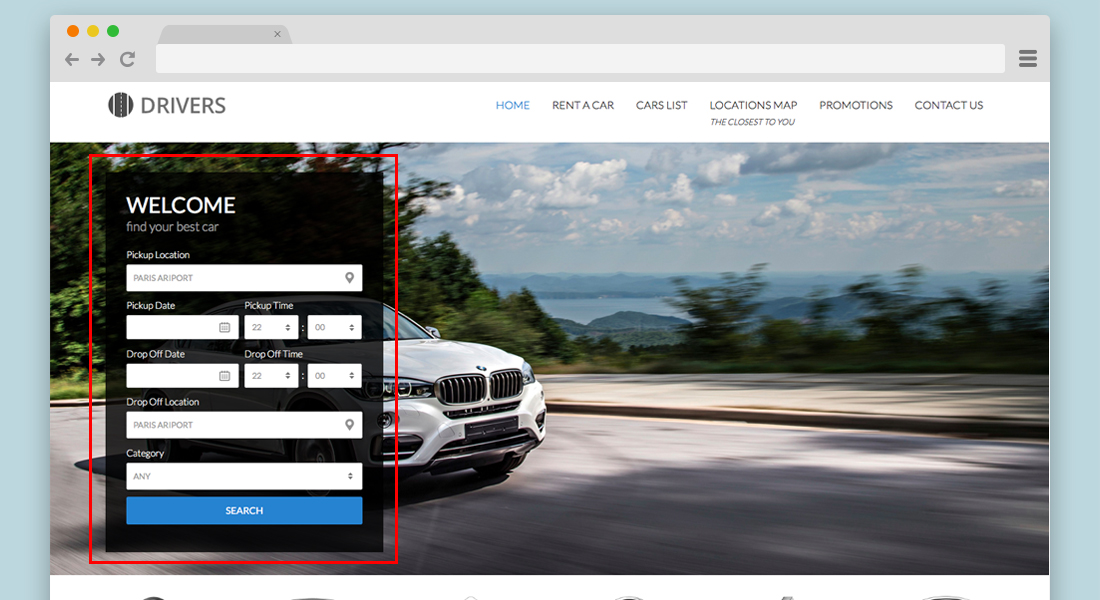Expand the Pickup Time minutes dropdown

click(x=334, y=327)
